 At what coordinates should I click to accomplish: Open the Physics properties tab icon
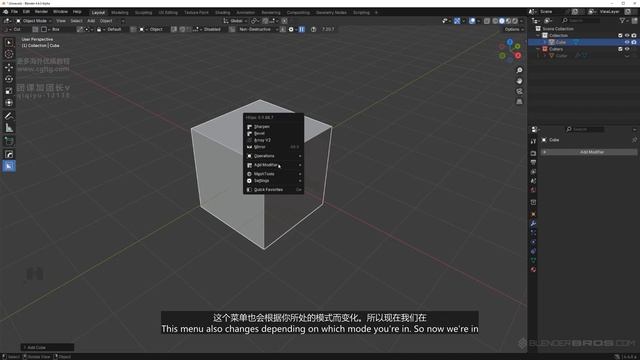click(x=533, y=242)
